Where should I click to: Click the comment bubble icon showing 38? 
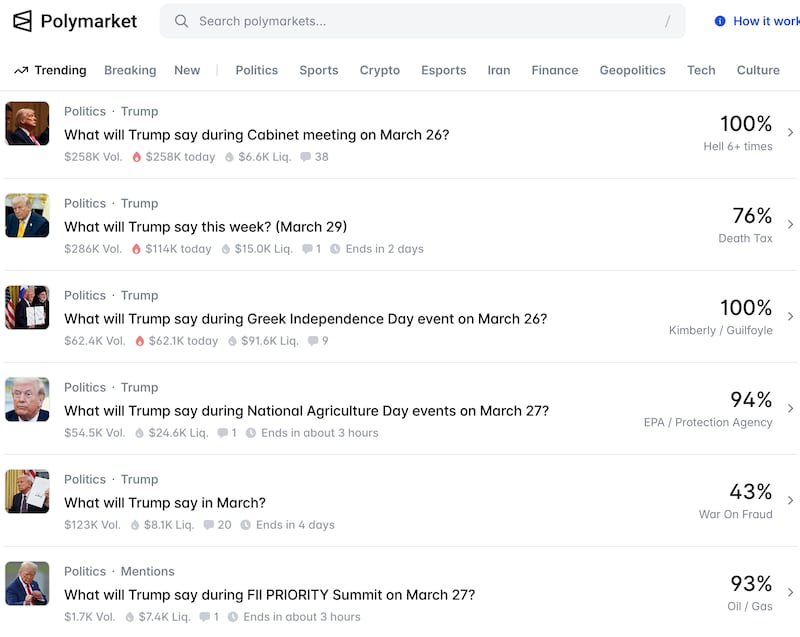coord(305,157)
